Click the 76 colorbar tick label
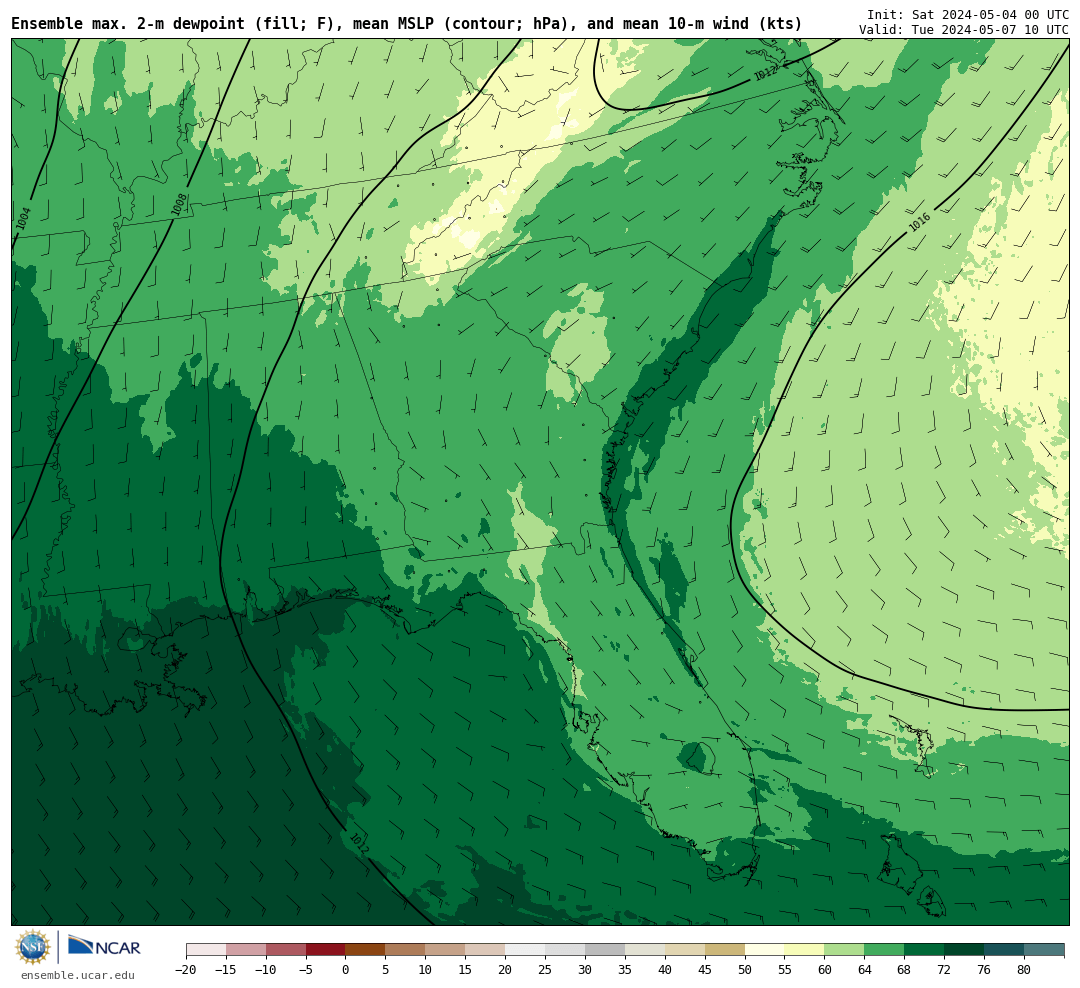Screen dimensions: 1080x988 (x=984, y=970)
